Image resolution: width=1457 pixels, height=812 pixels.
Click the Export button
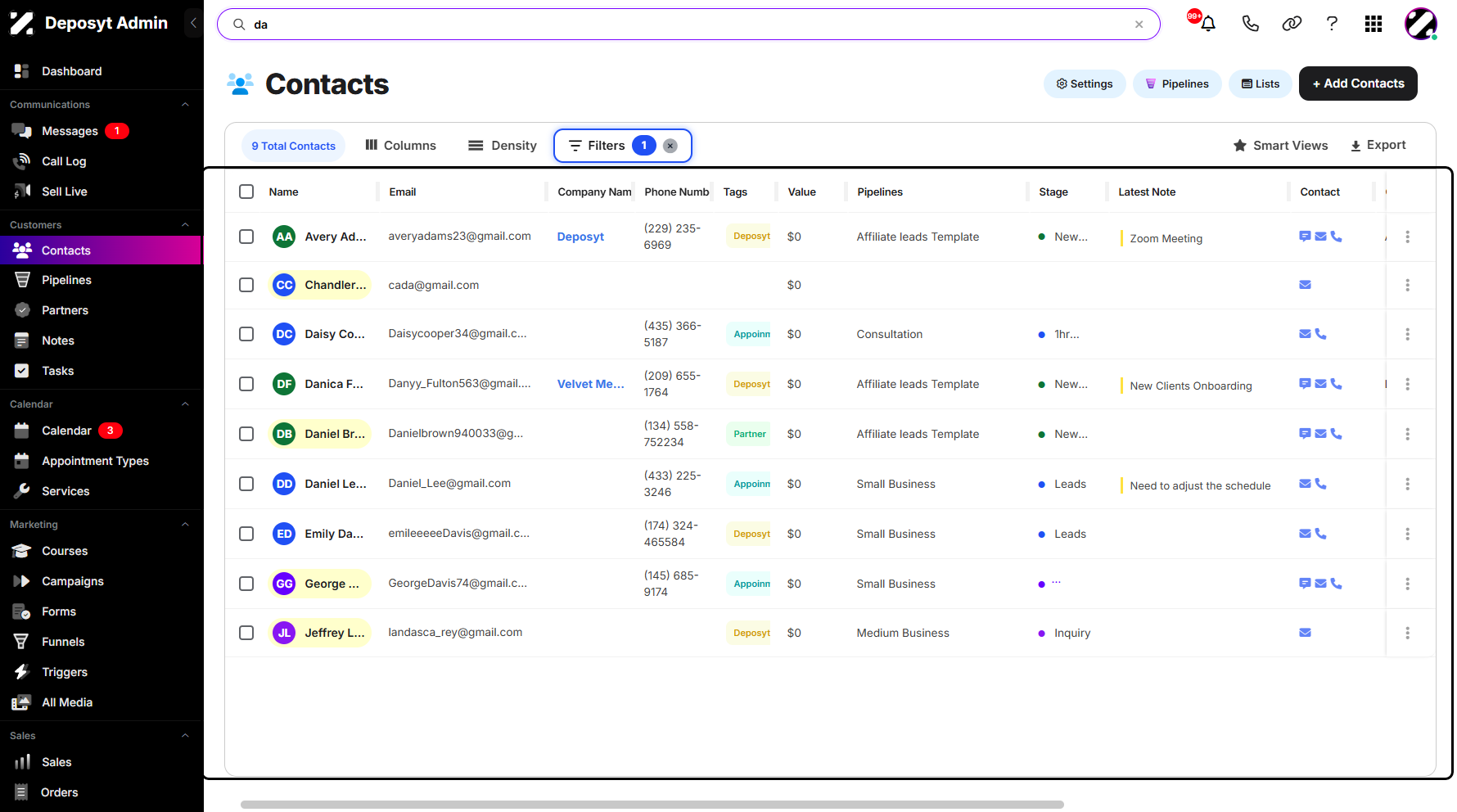point(1378,145)
